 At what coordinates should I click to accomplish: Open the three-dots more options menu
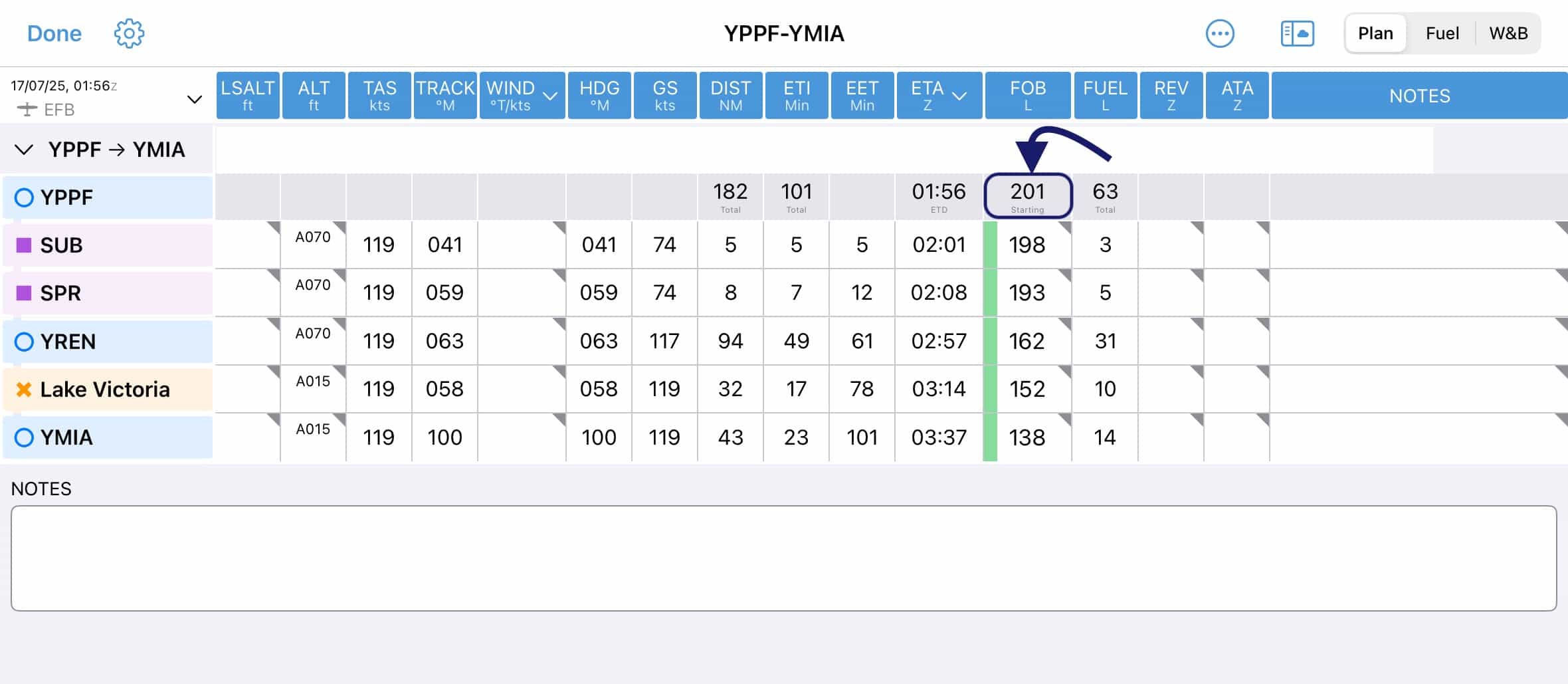point(1220,33)
